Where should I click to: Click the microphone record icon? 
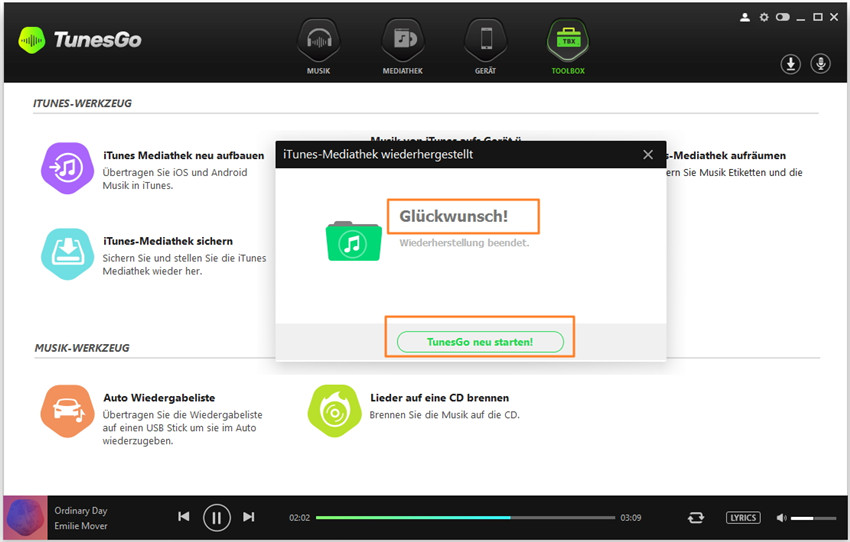(x=820, y=64)
